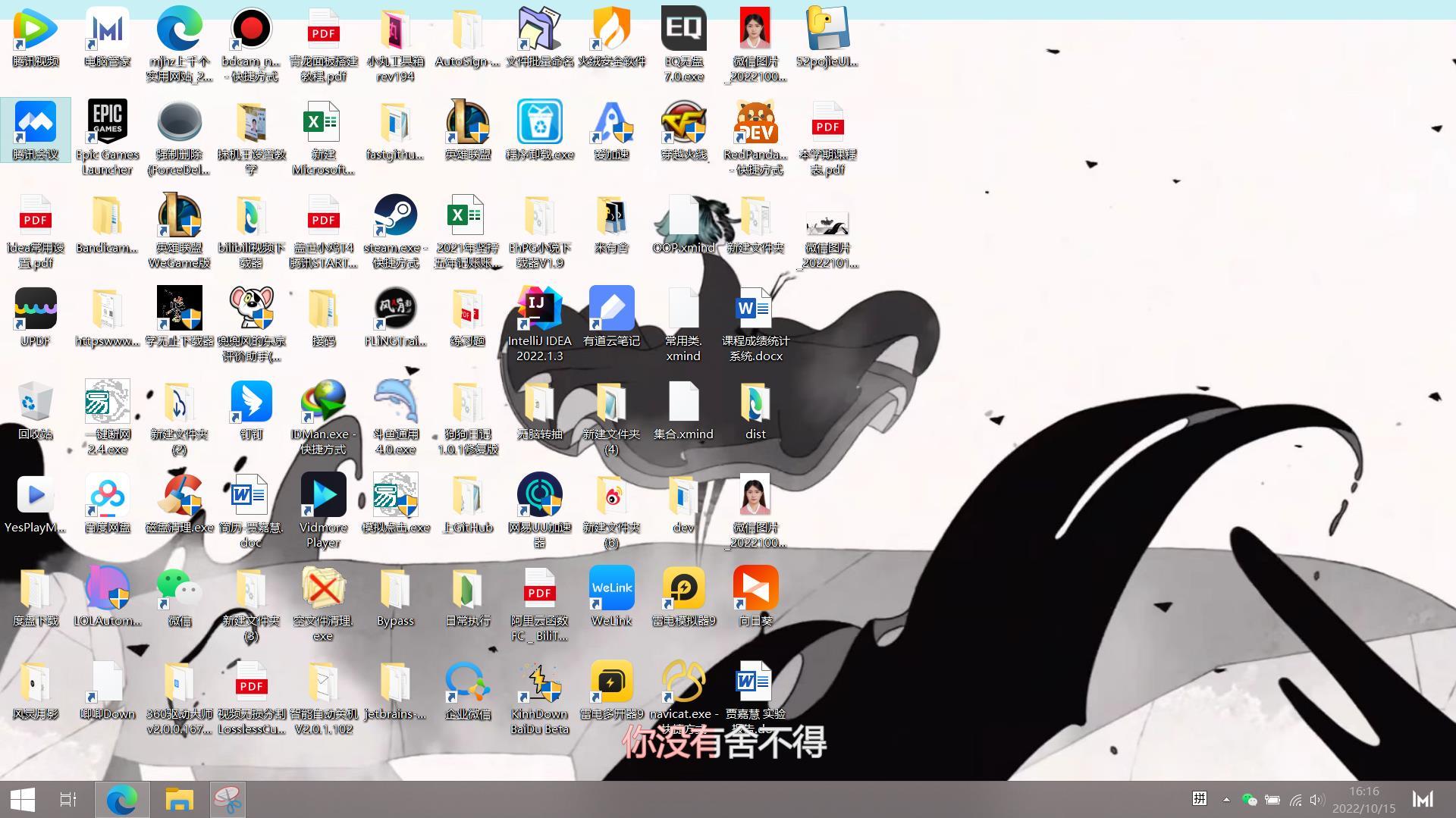Open the Bypass folder
The height and width of the screenshot is (818, 1456).
tap(395, 597)
